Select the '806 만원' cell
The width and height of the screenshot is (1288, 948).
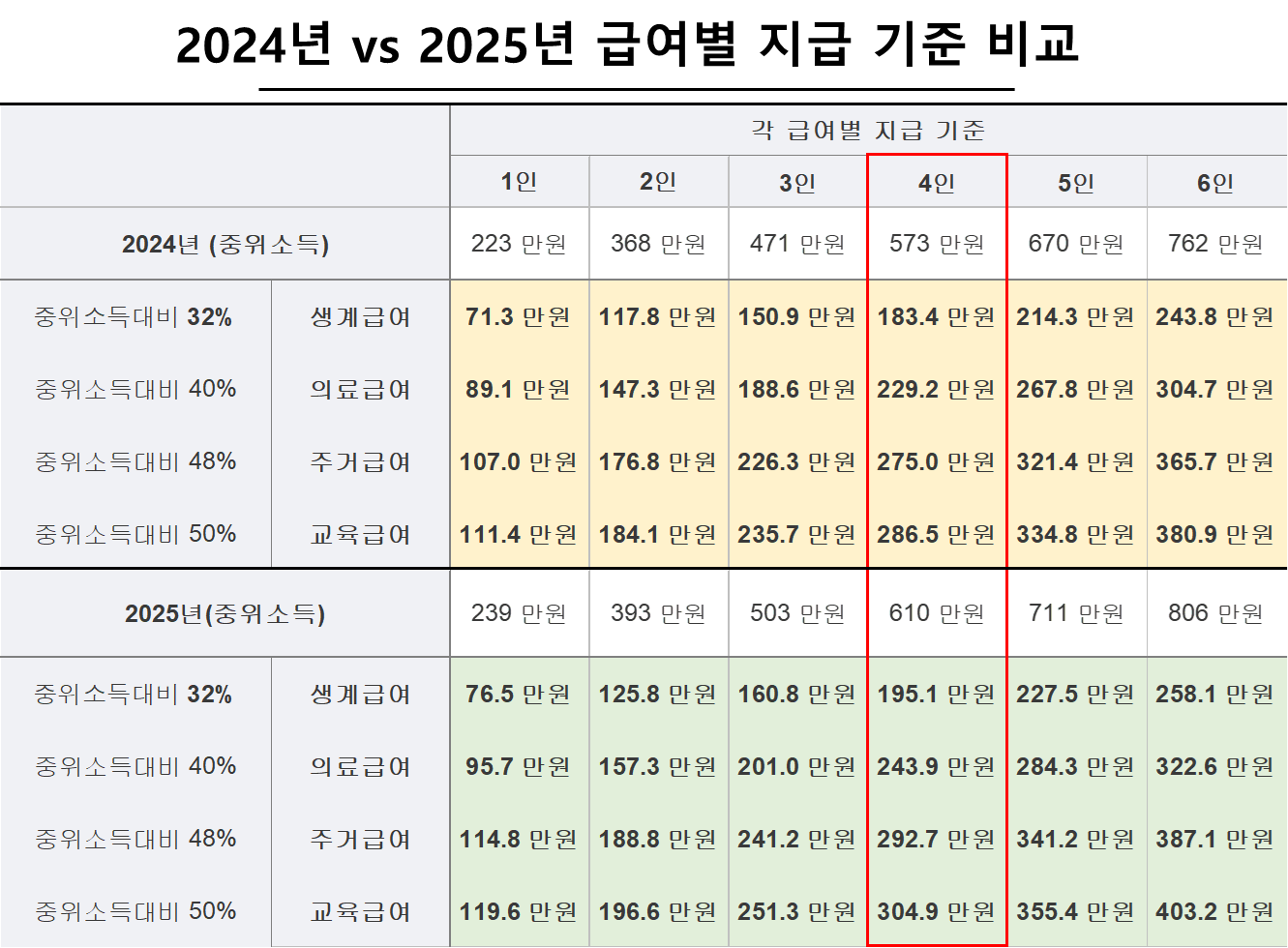[1215, 613]
